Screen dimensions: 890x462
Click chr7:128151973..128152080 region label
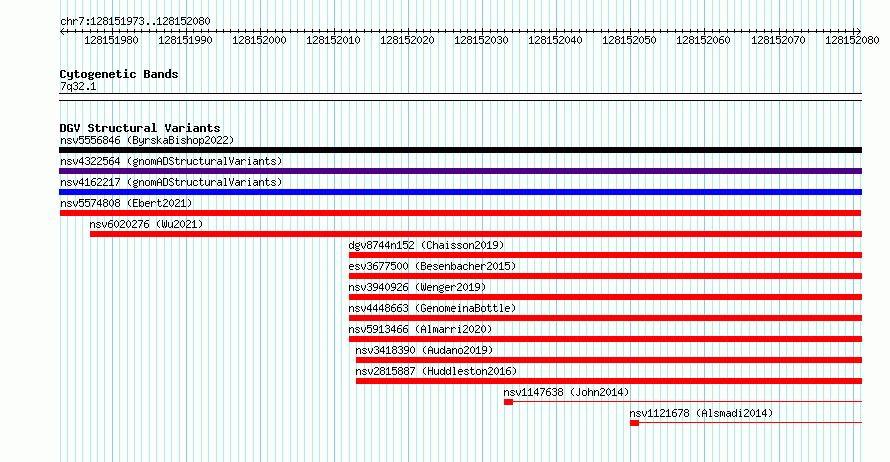(x=135, y=21)
